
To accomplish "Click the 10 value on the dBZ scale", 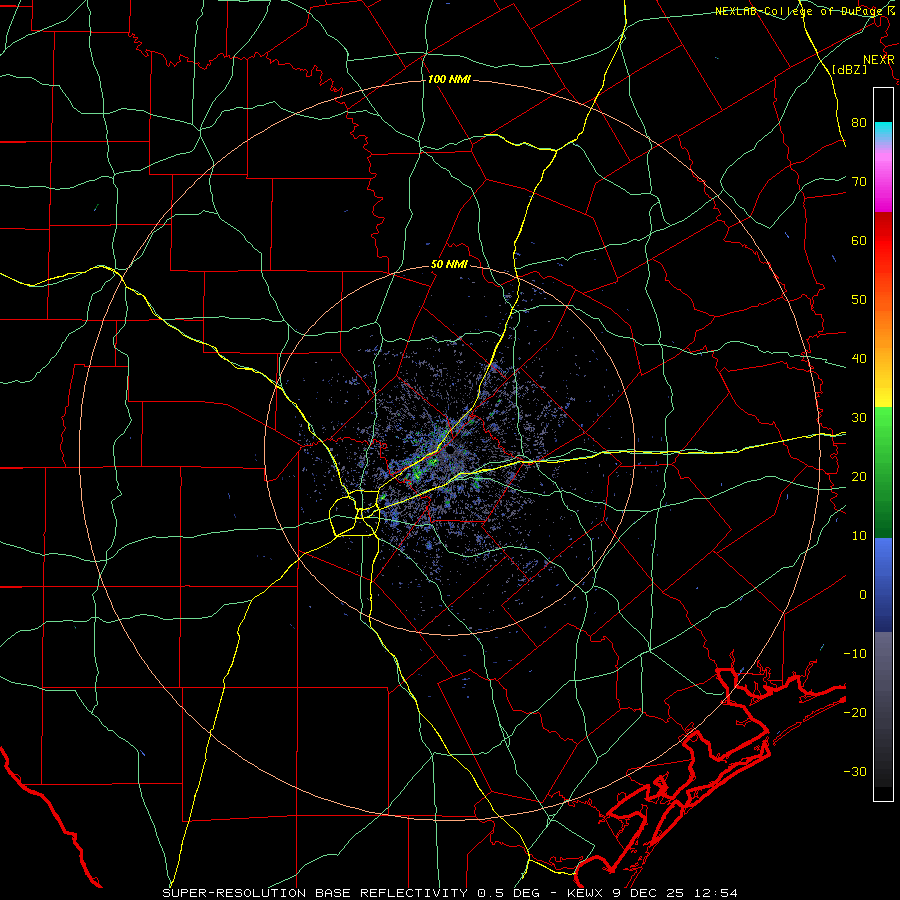I will point(859,536).
